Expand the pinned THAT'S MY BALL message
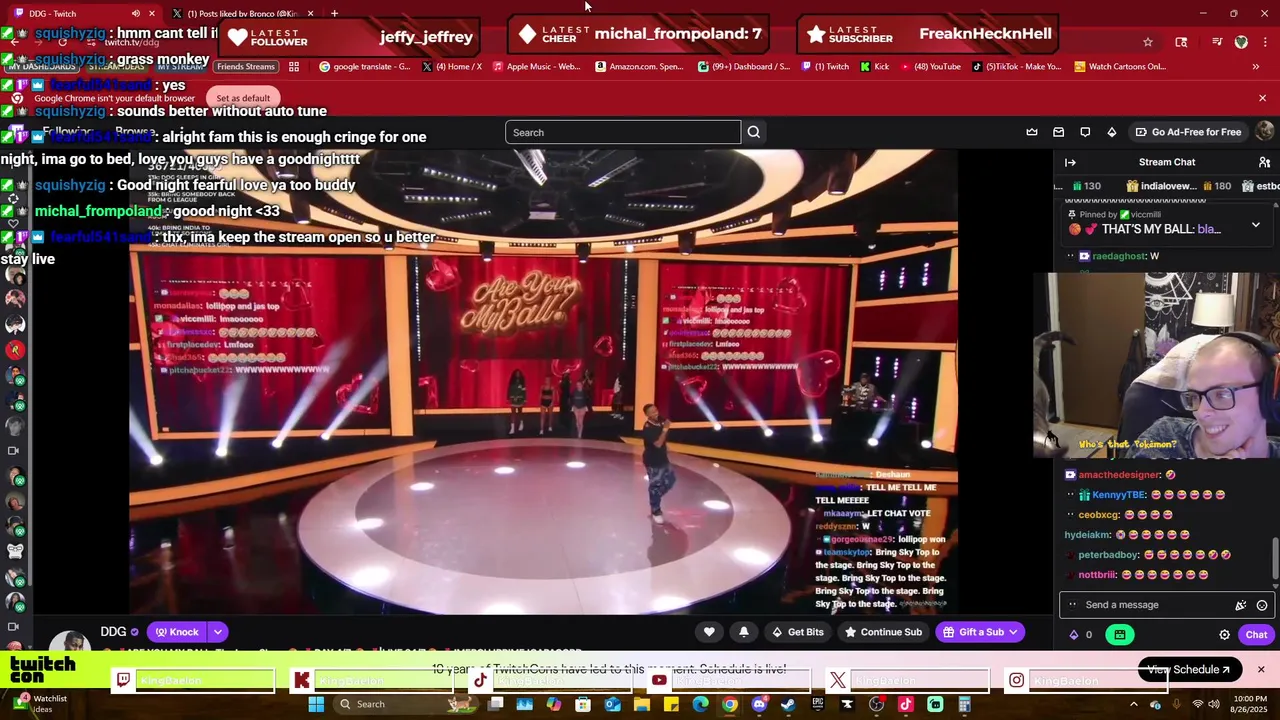Image resolution: width=1280 pixels, height=720 pixels. click(1256, 226)
